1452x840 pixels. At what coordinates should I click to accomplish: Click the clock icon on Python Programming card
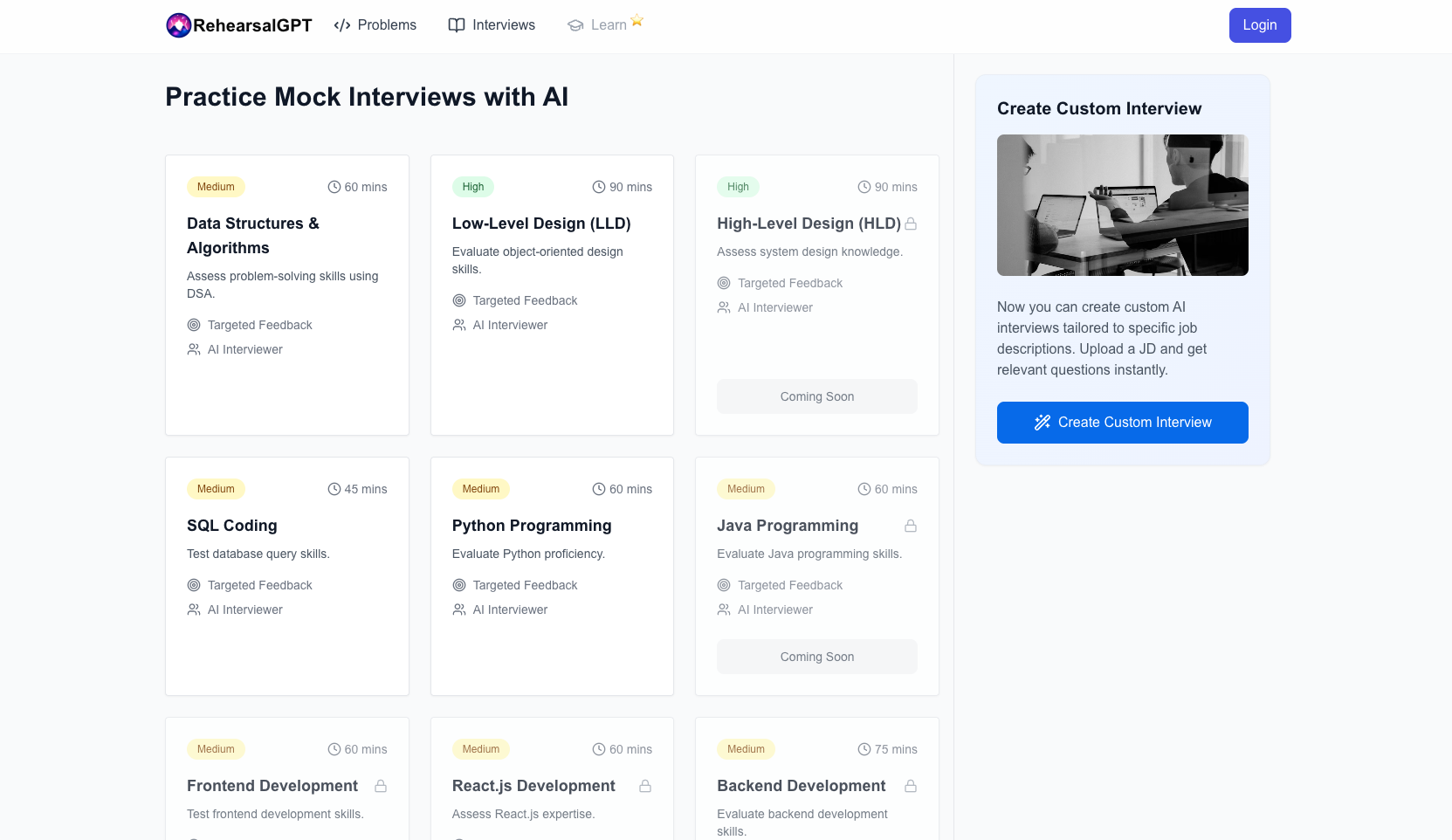[599, 489]
